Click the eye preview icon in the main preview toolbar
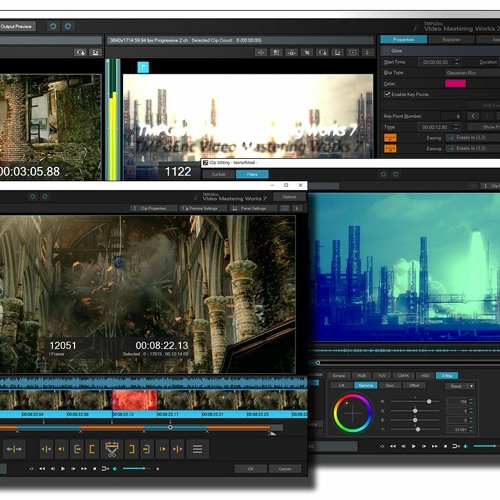Viewport: 500px width, 500px height. click(322, 52)
